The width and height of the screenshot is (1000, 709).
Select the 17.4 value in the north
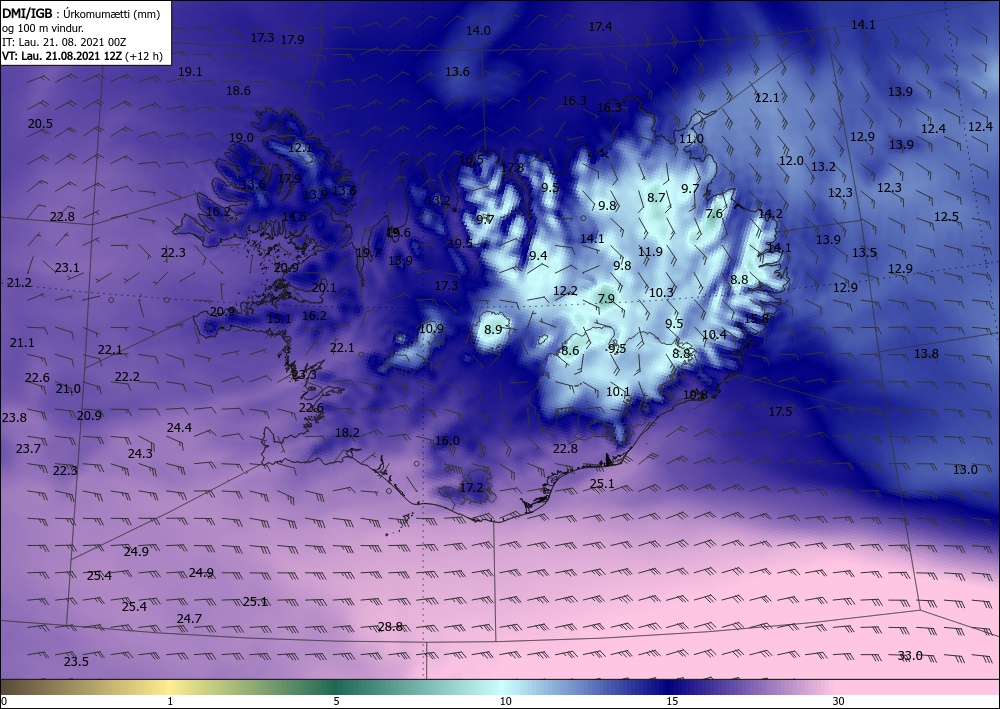pos(600,26)
